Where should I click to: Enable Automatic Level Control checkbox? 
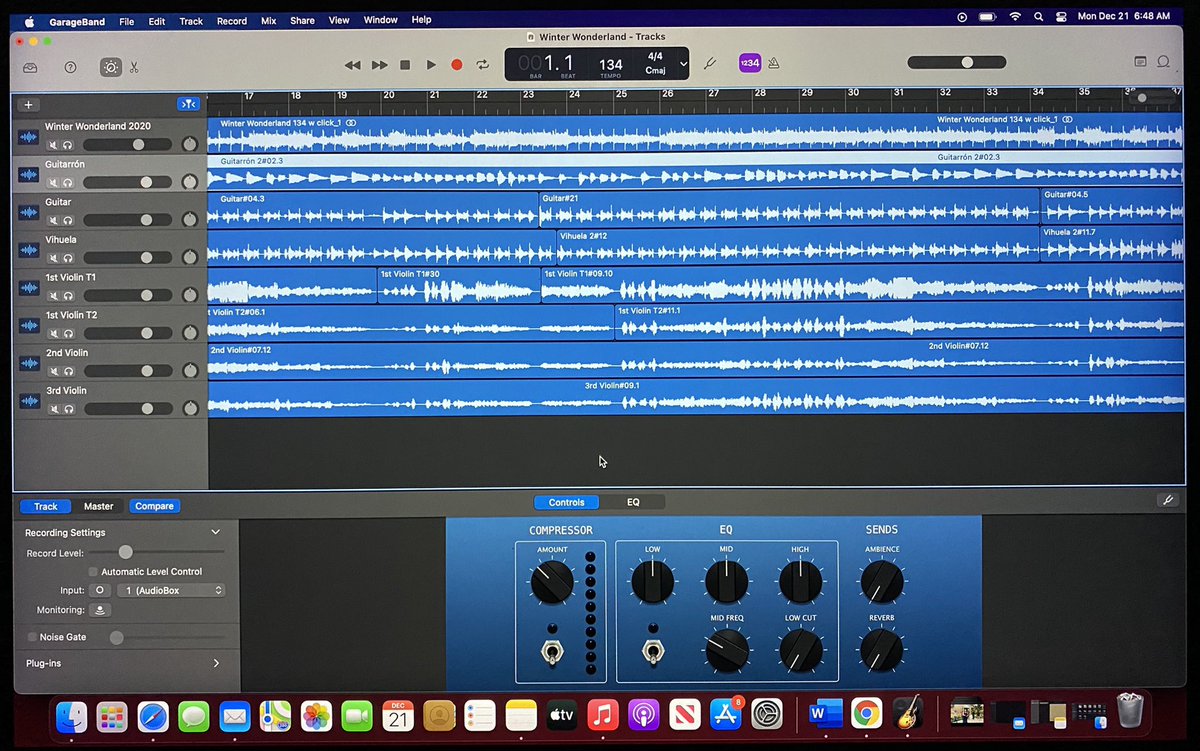click(x=93, y=572)
